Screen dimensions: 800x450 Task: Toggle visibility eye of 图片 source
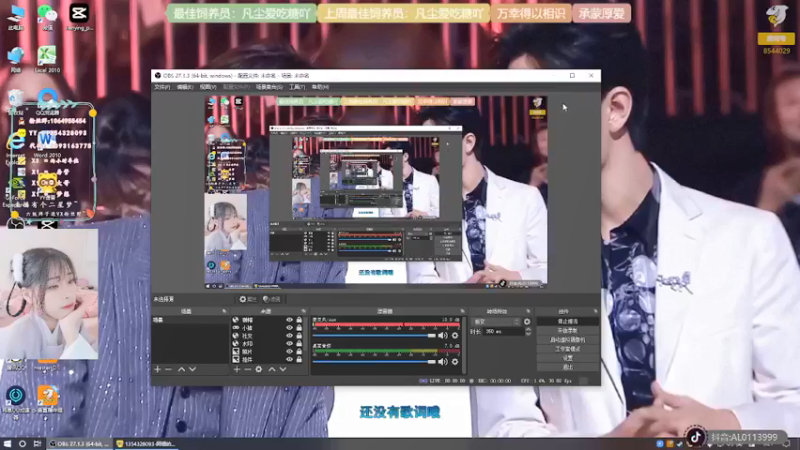(289, 352)
